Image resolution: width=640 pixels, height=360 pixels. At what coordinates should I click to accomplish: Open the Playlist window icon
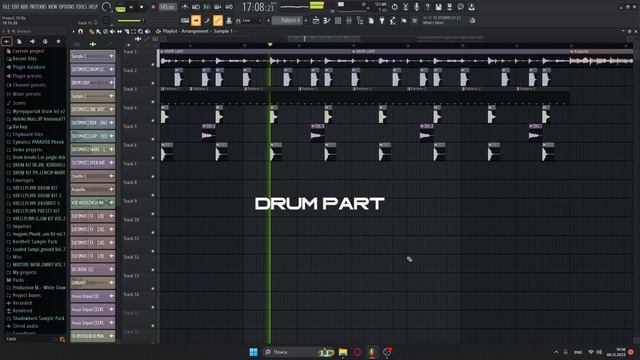(316, 20)
